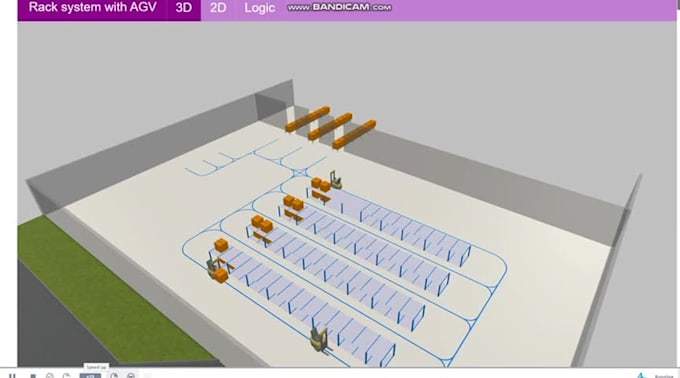
Task: Click the clock icon right of speed box
Action: [x=114, y=375]
